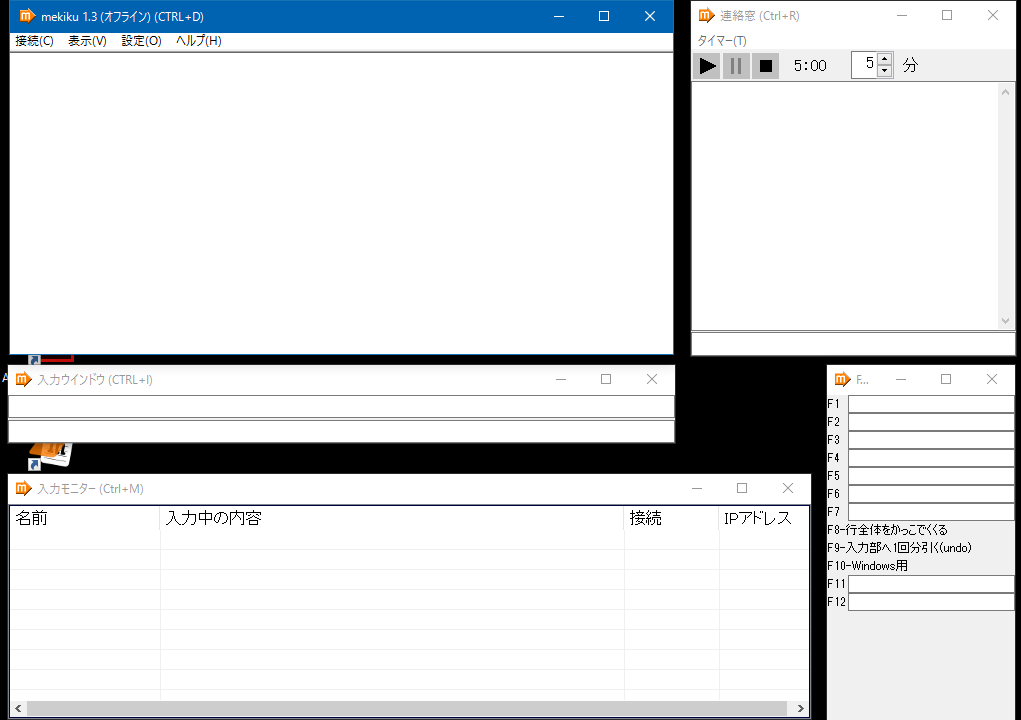The width and height of the screenshot is (1021, 720).
Task: Click the input monitor horizontal scrollbar right arrow
Action: tap(801, 708)
